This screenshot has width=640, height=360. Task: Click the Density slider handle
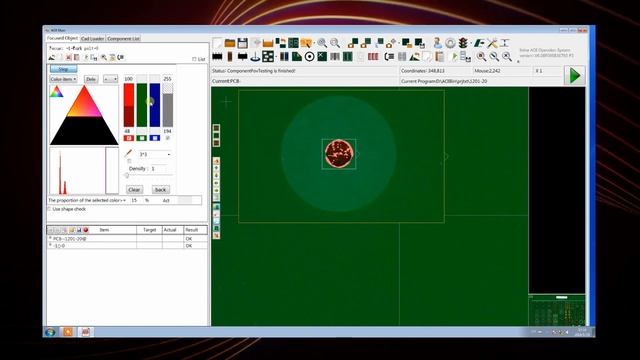pos(127,175)
